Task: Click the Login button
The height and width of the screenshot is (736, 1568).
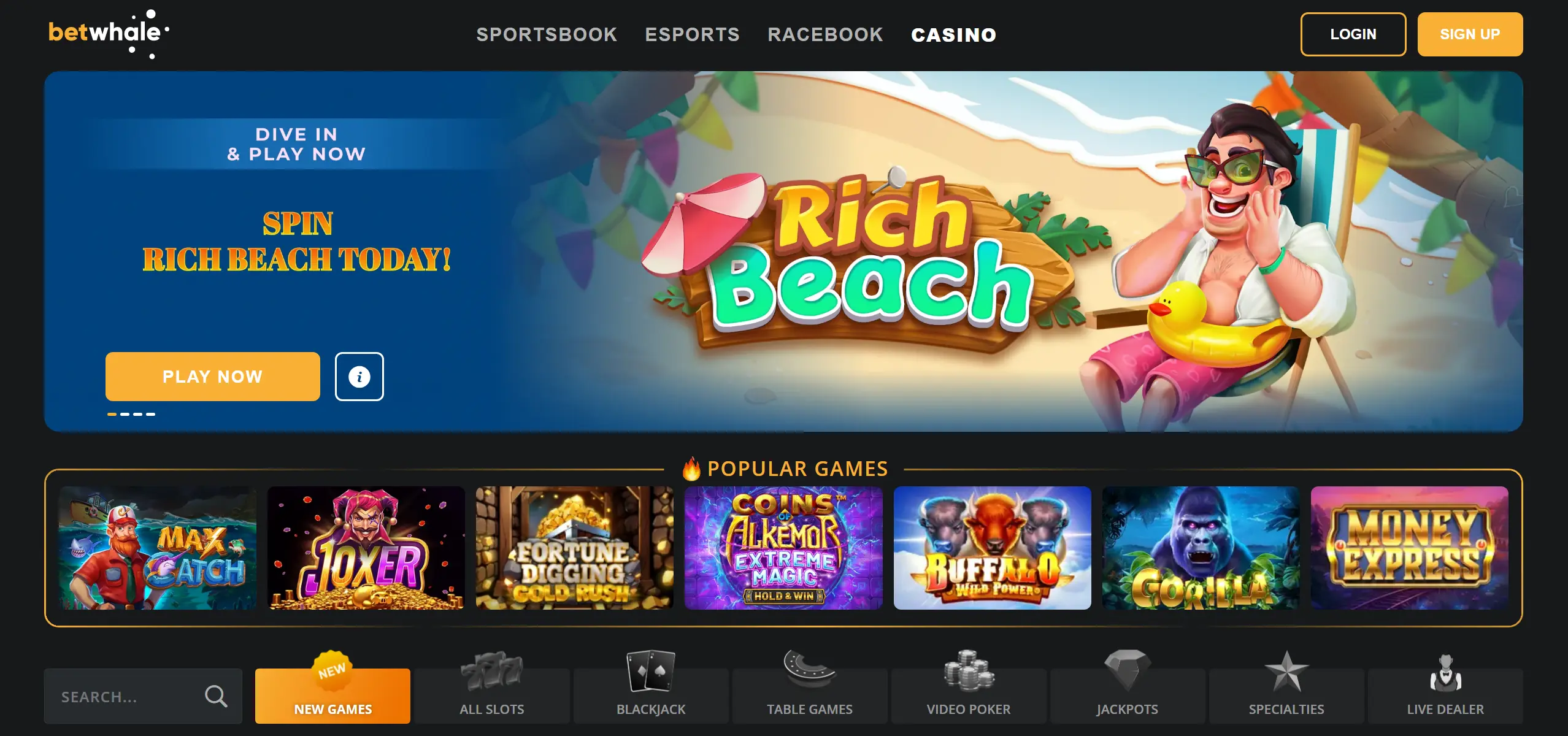Action: (1353, 34)
